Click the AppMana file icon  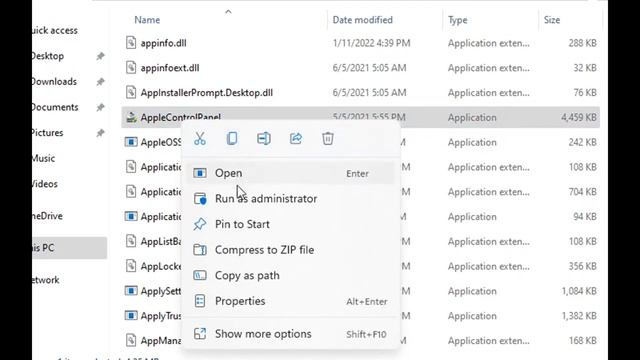(x=131, y=340)
